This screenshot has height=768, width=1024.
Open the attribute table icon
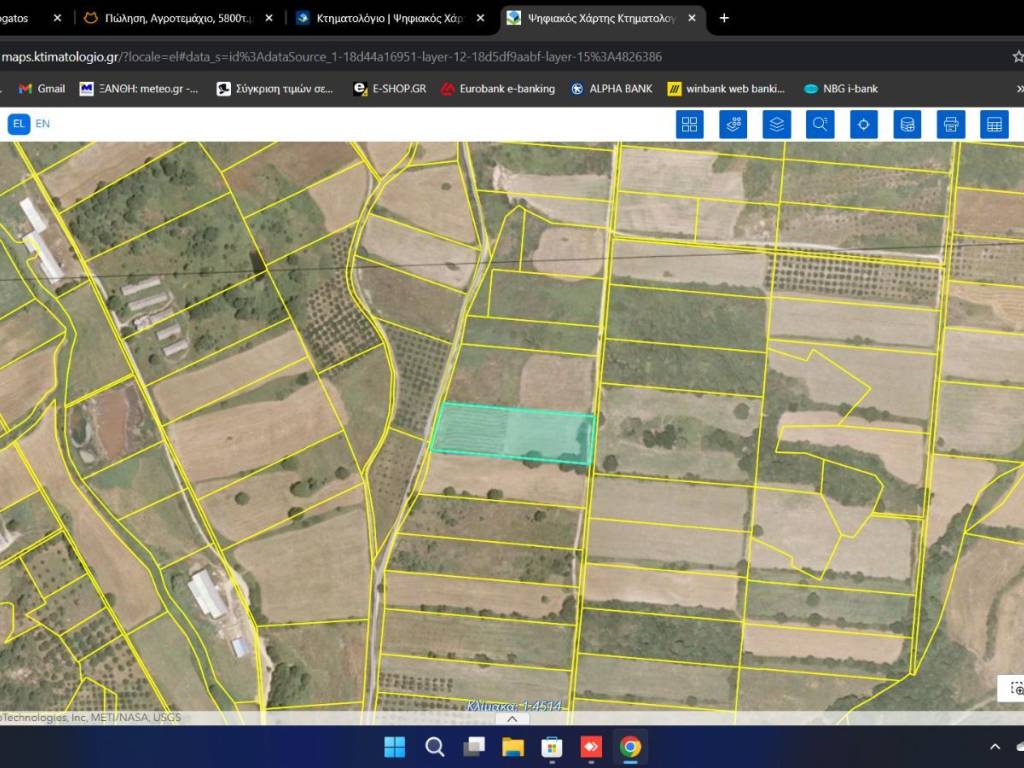point(994,124)
